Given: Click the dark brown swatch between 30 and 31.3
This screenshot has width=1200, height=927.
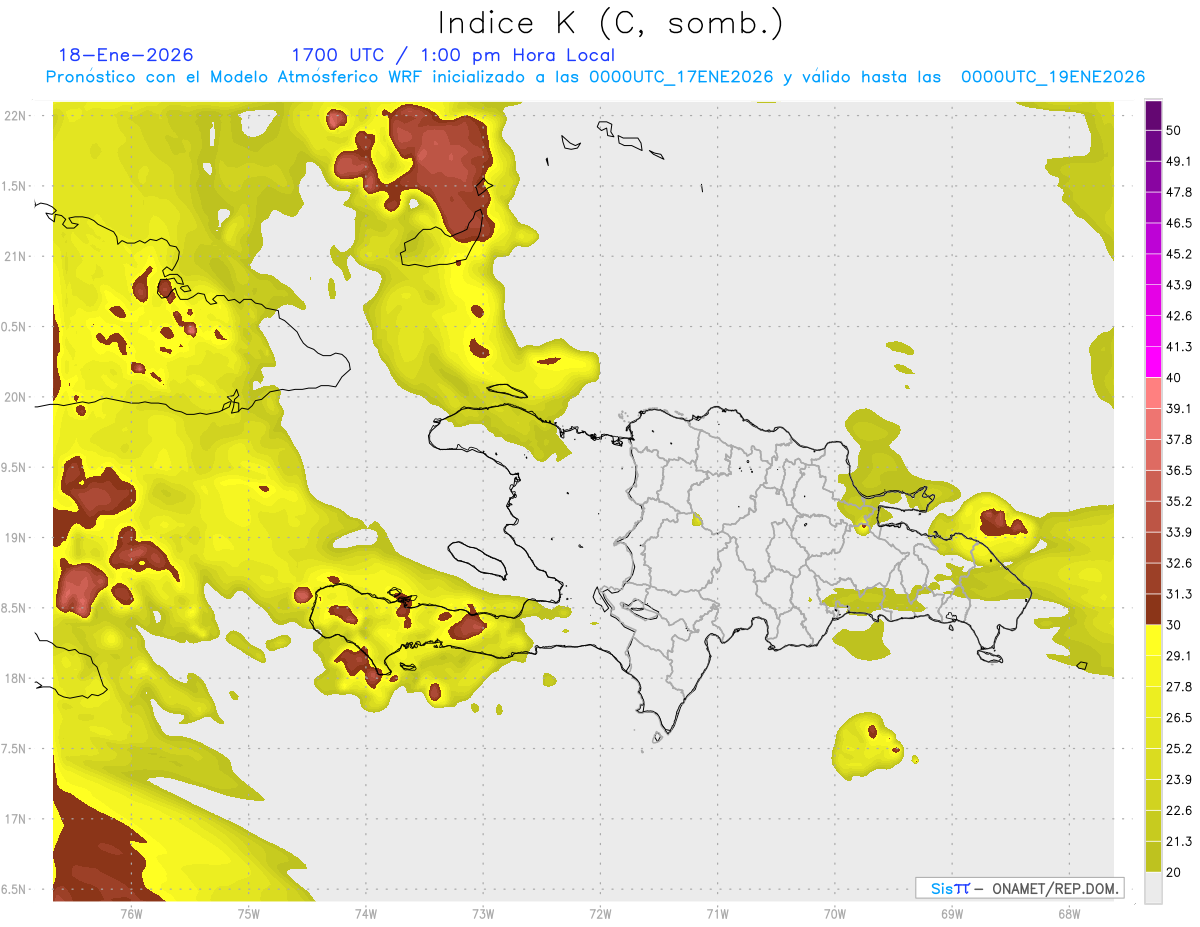Looking at the screenshot, I should point(1154,609).
